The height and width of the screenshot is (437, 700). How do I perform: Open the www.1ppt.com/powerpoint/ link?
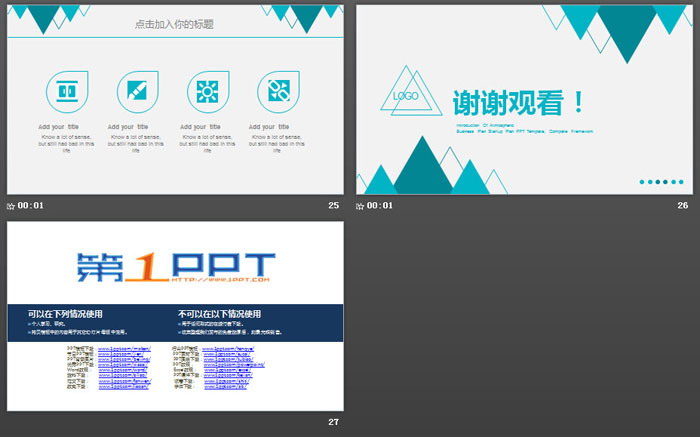coord(234,365)
